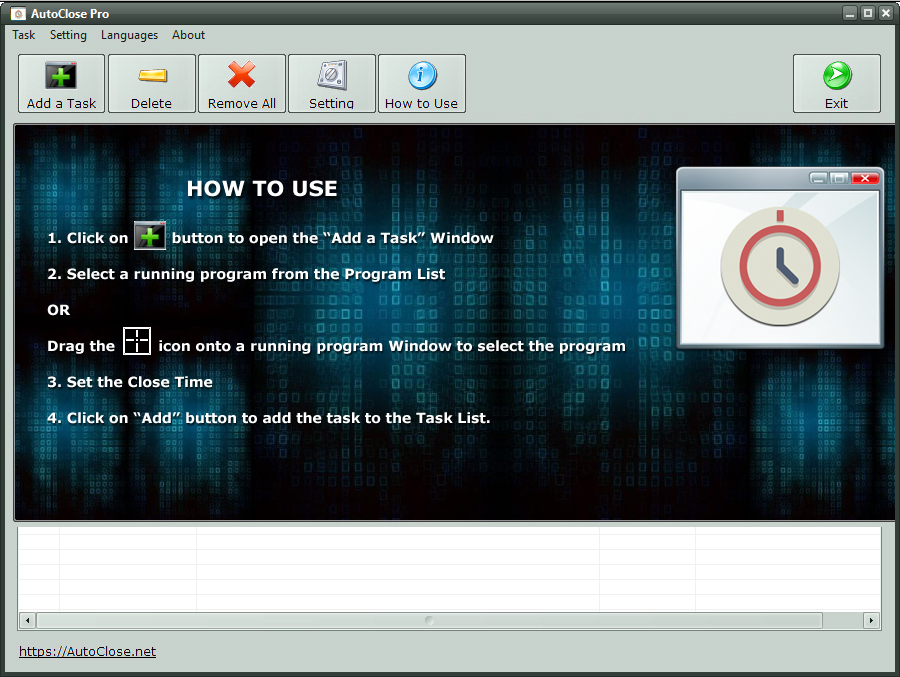Click the horizontal scrollbar thumb

(429, 621)
